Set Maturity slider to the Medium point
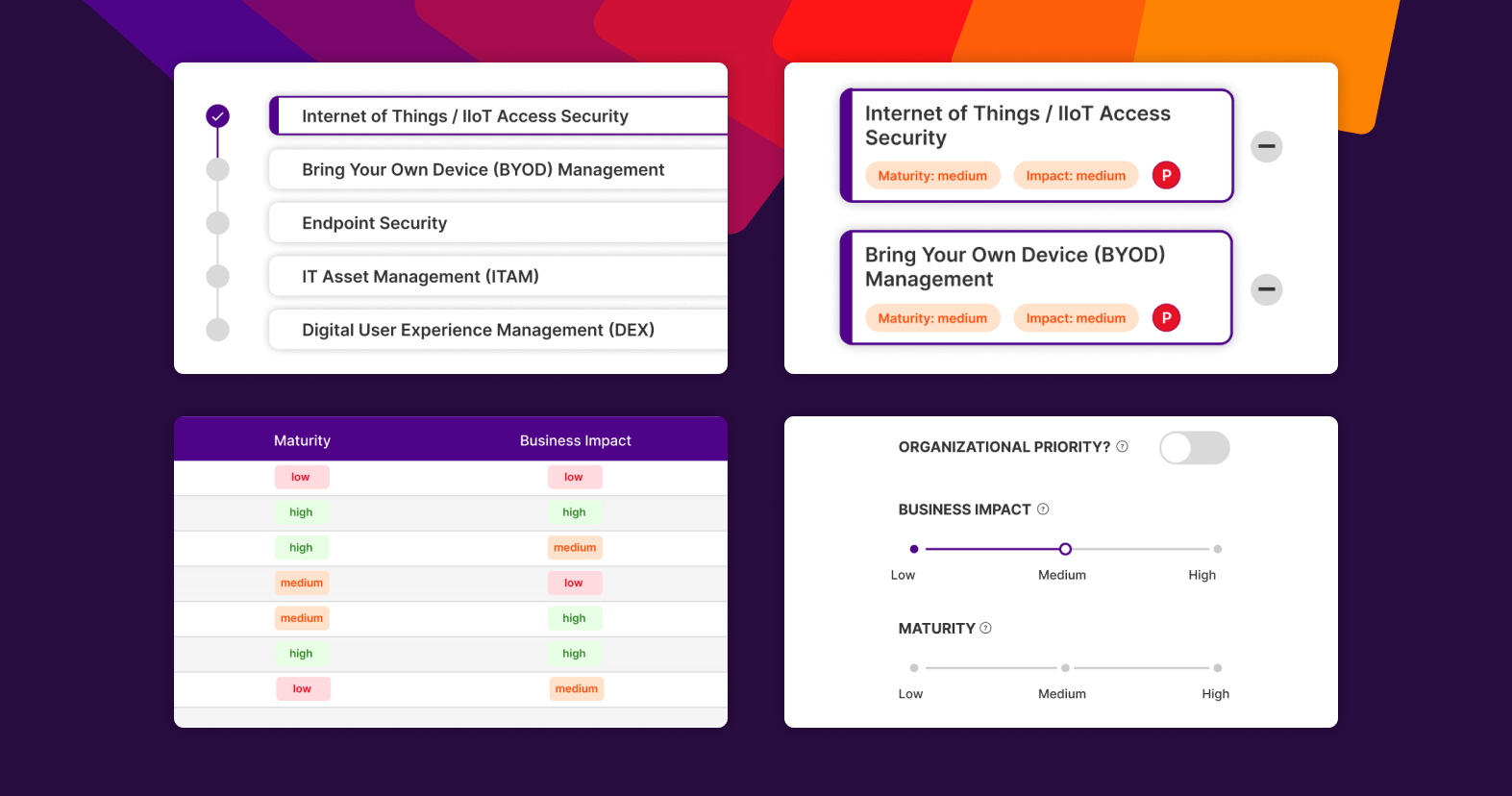 (1065, 668)
